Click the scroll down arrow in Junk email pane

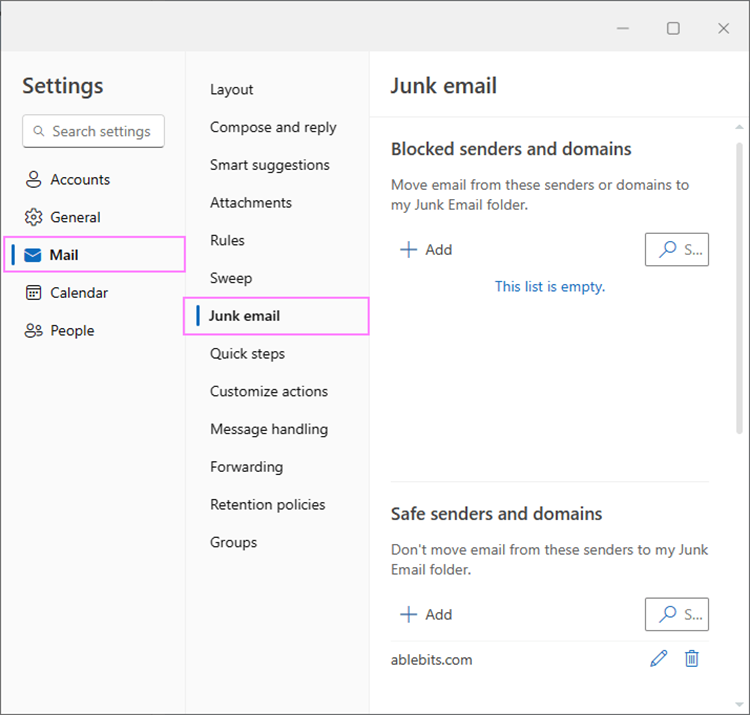tap(739, 704)
